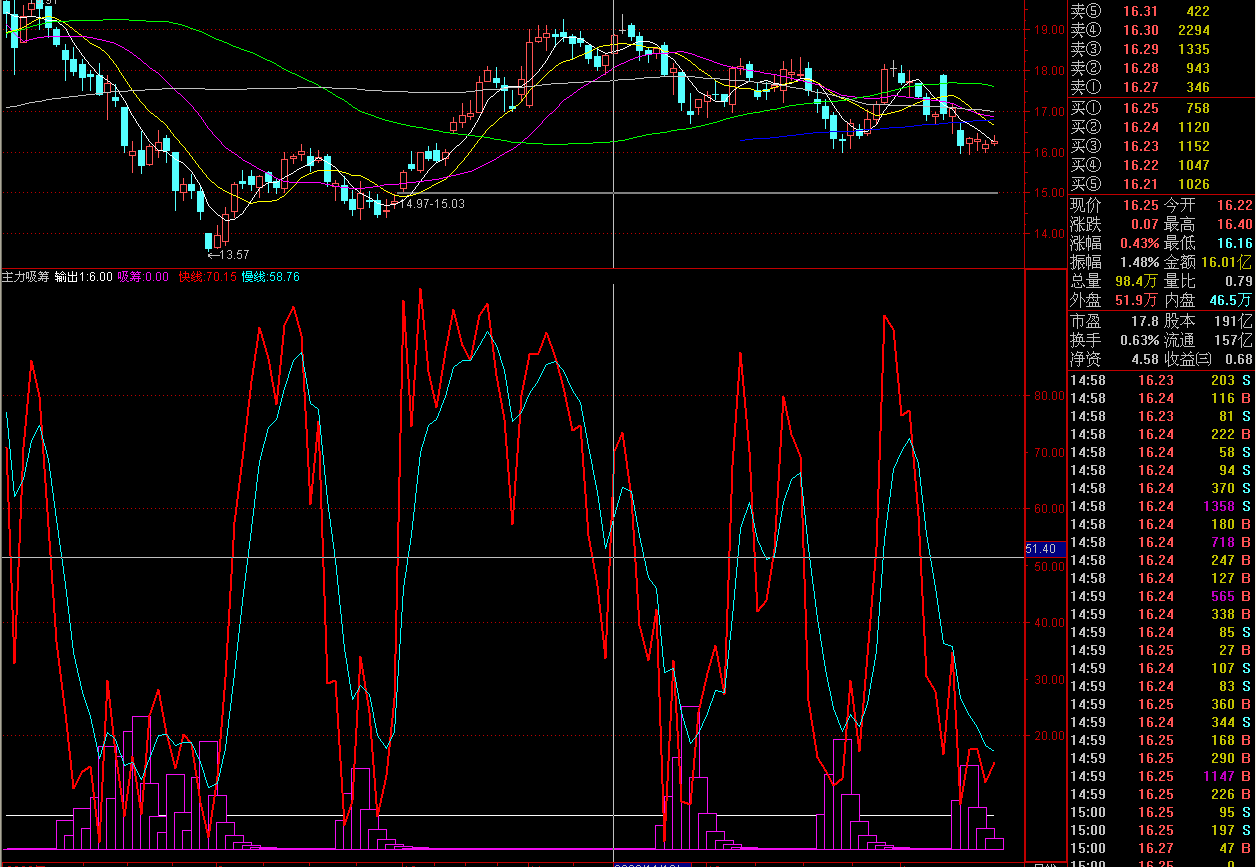Select the 市盈 ratio value 17.8
The width and height of the screenshot is (1257, 867).
pyautogui.click(x=1145, y=322)
